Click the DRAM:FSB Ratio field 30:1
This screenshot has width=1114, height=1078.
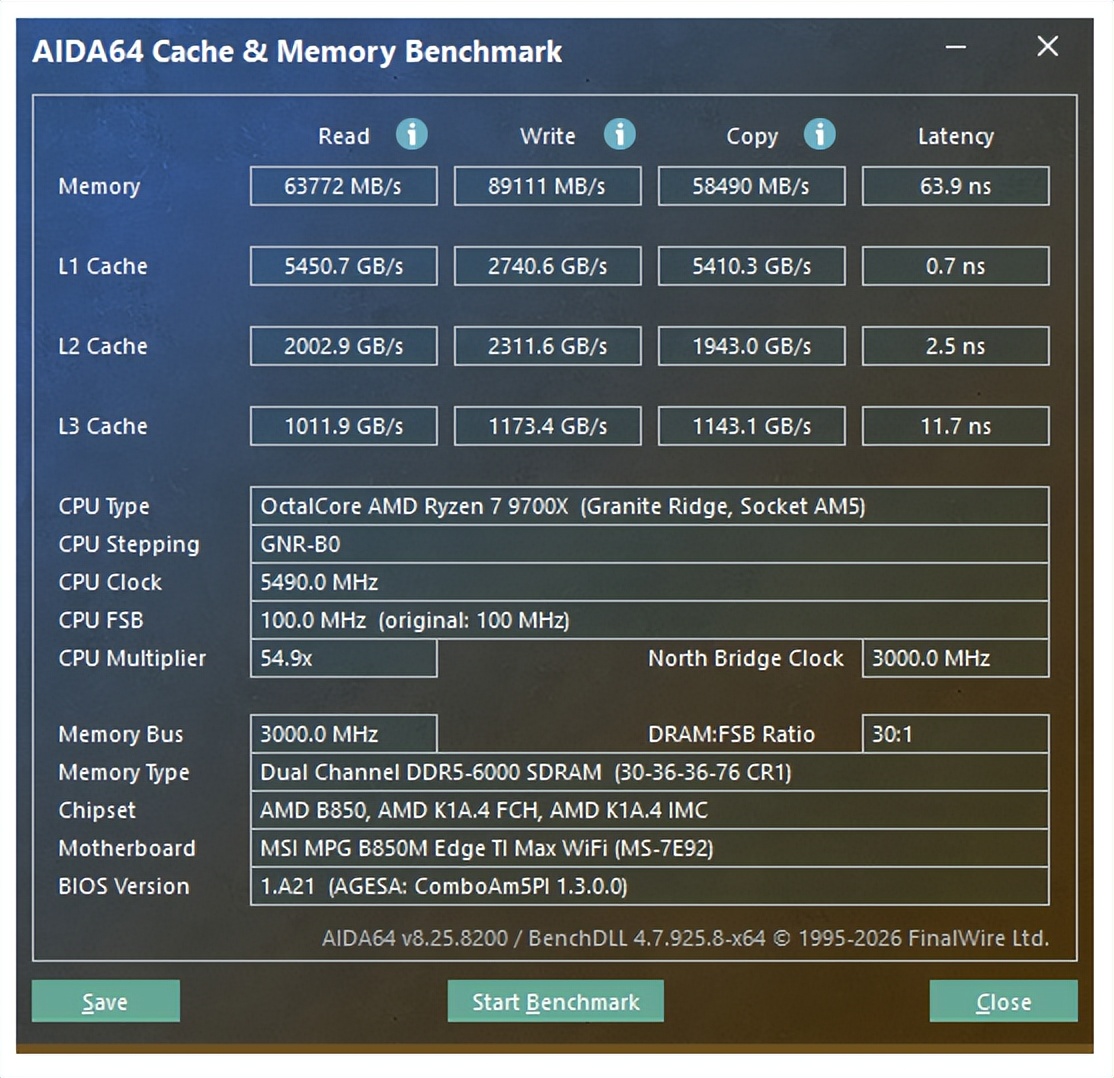pos(956,734)
